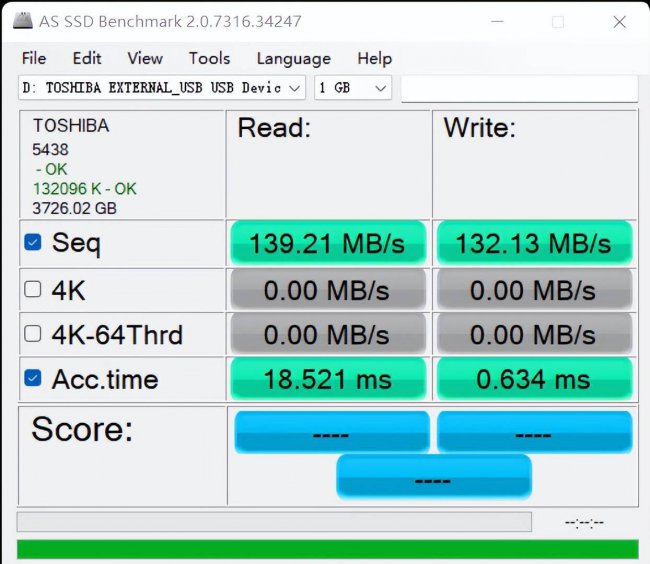Uncheck the Seq test checkbox
The width and height of the screenshot is (650, 564).
pos(33,242)
